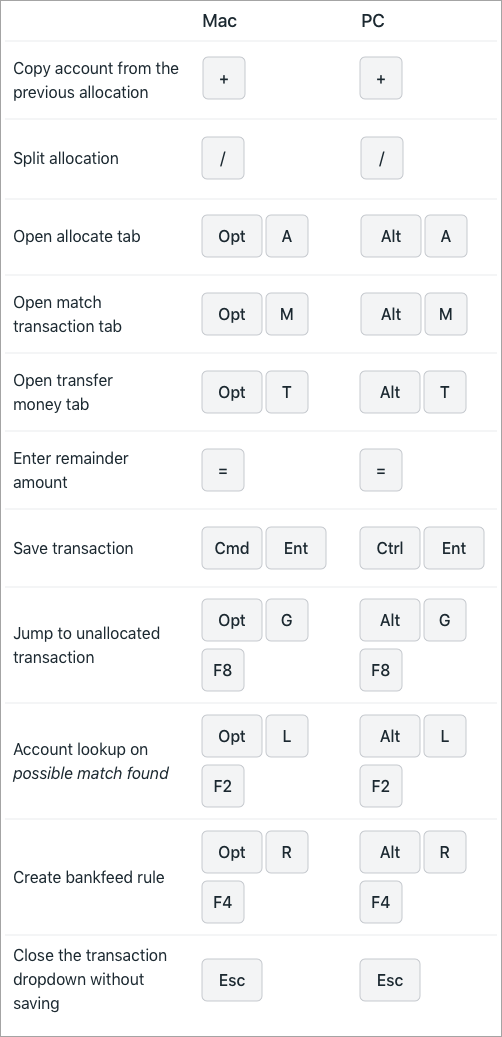Click the PC A key for Open allocate tab
This screenshot has width=502, height=1037.
pyautogui.click(x=445, y=236)
